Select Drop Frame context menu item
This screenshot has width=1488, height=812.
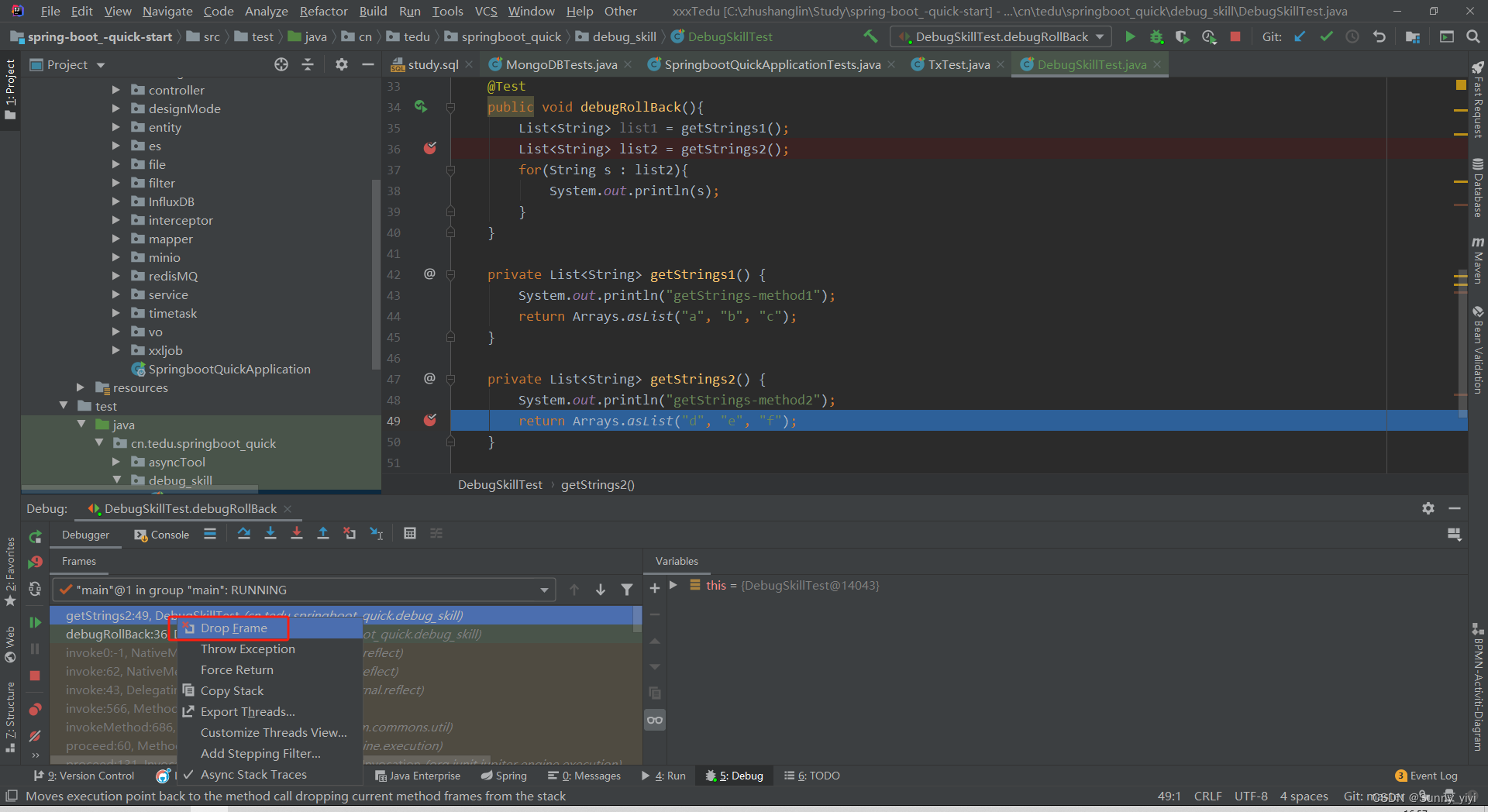233,628
